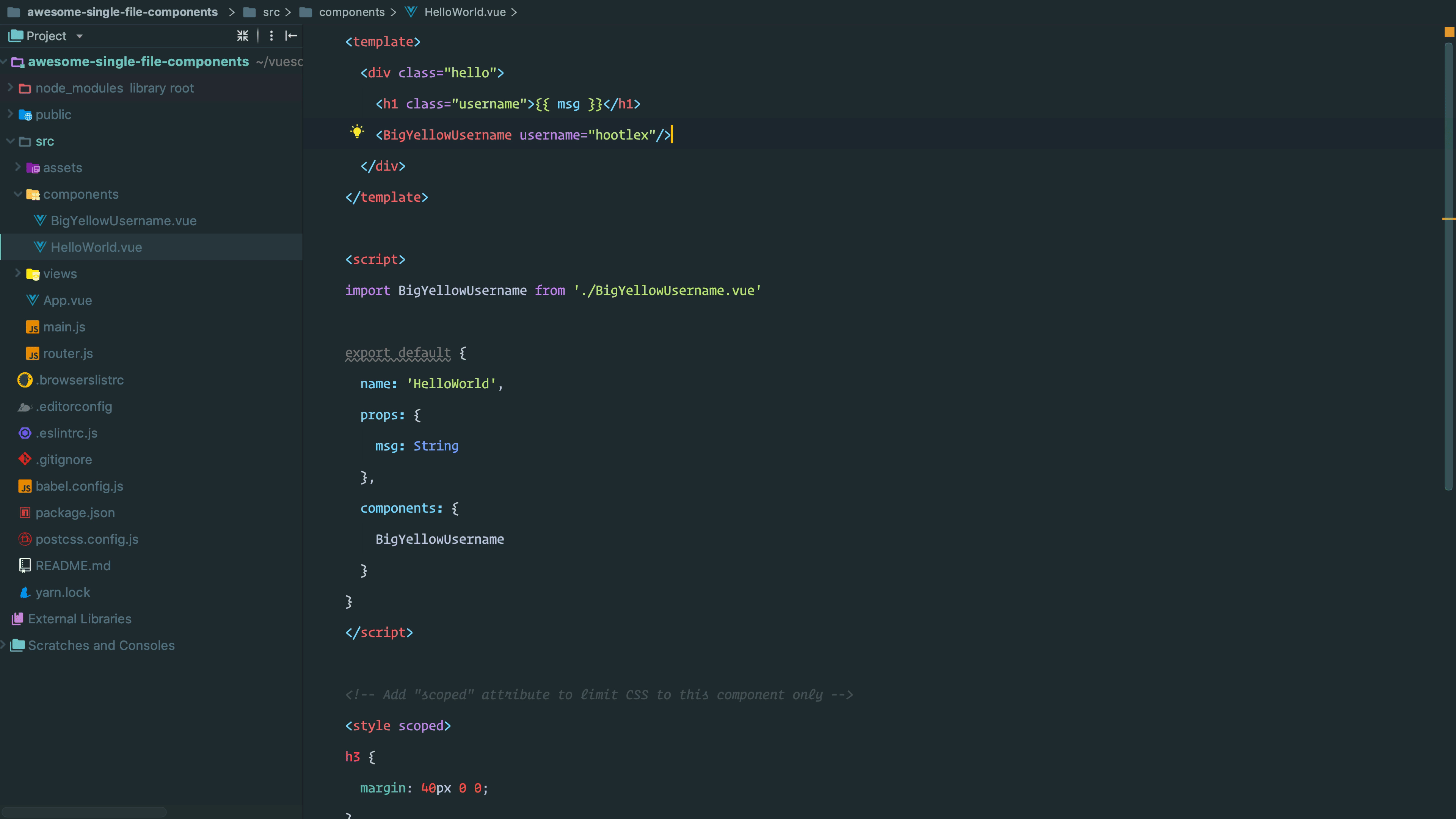Image resolution: width=1456 pixels, height=819 pixels.
Task: Open the Project view dropdown
Action: [x=80, y=36]
